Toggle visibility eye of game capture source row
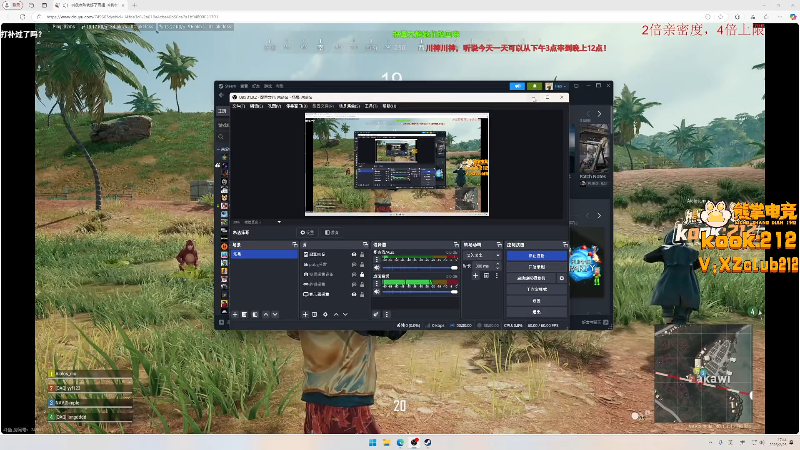 click(354, 284)
